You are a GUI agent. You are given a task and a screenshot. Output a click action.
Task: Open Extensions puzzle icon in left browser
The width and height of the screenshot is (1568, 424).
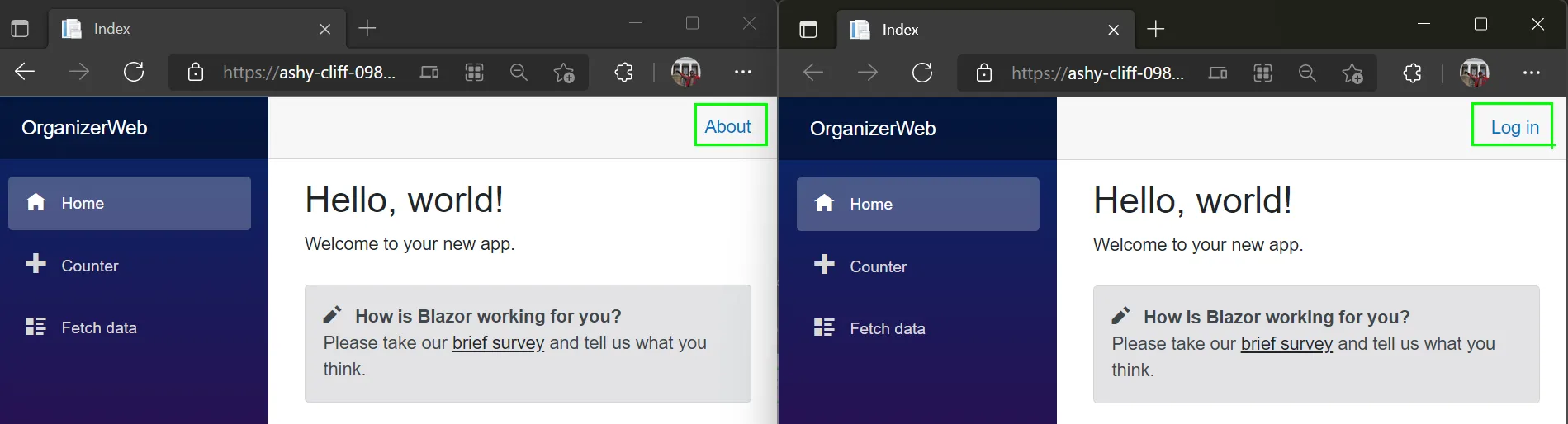(623, 73)
